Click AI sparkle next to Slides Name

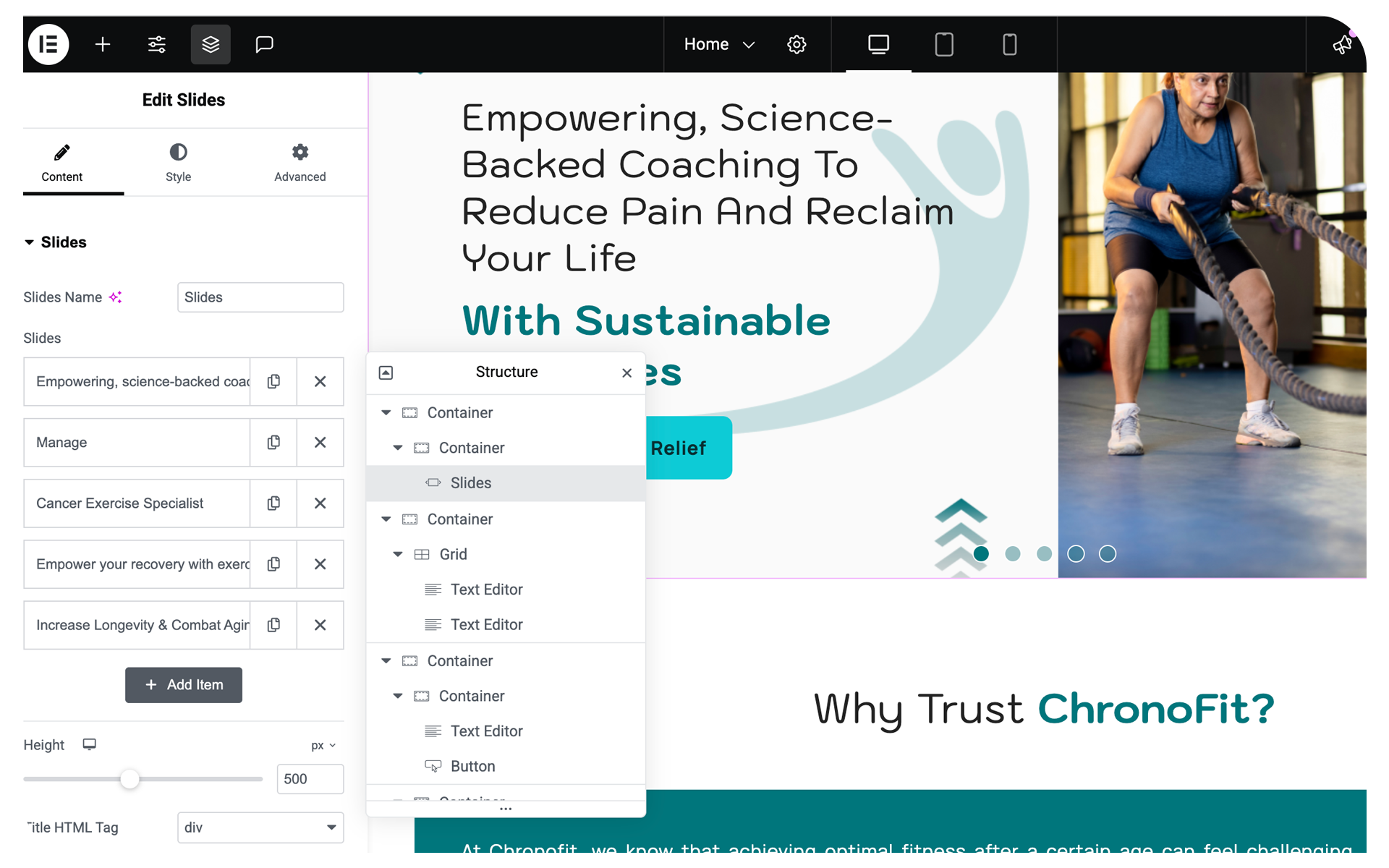(x=116, y=297)
